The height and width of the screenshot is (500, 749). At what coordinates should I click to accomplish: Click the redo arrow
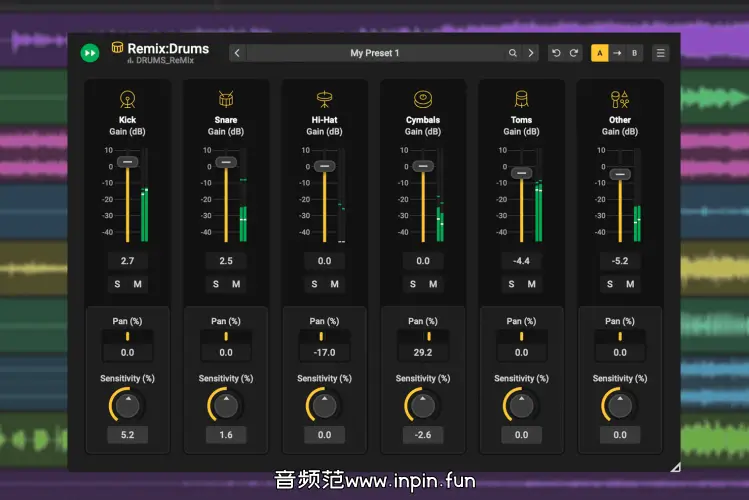click(574, 53)
